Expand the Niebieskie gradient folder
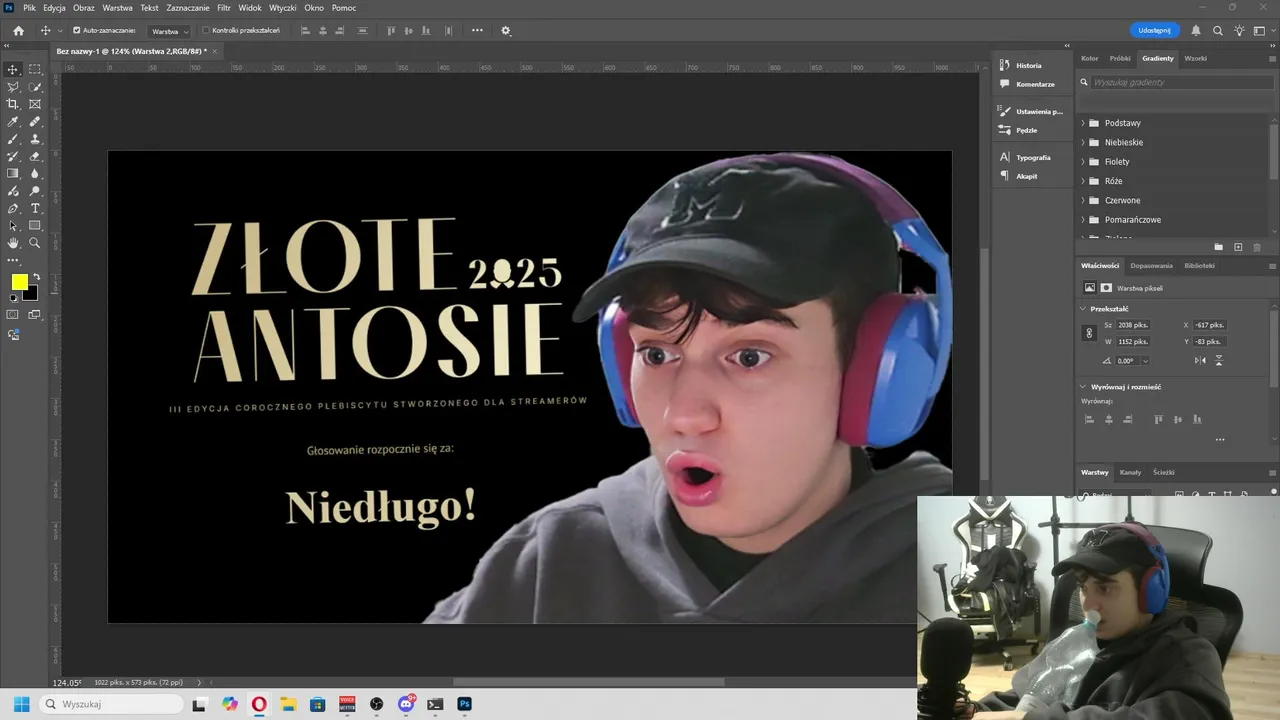Image resolution: width=1280 pixels, height=720 pixels. point(1083,142)
